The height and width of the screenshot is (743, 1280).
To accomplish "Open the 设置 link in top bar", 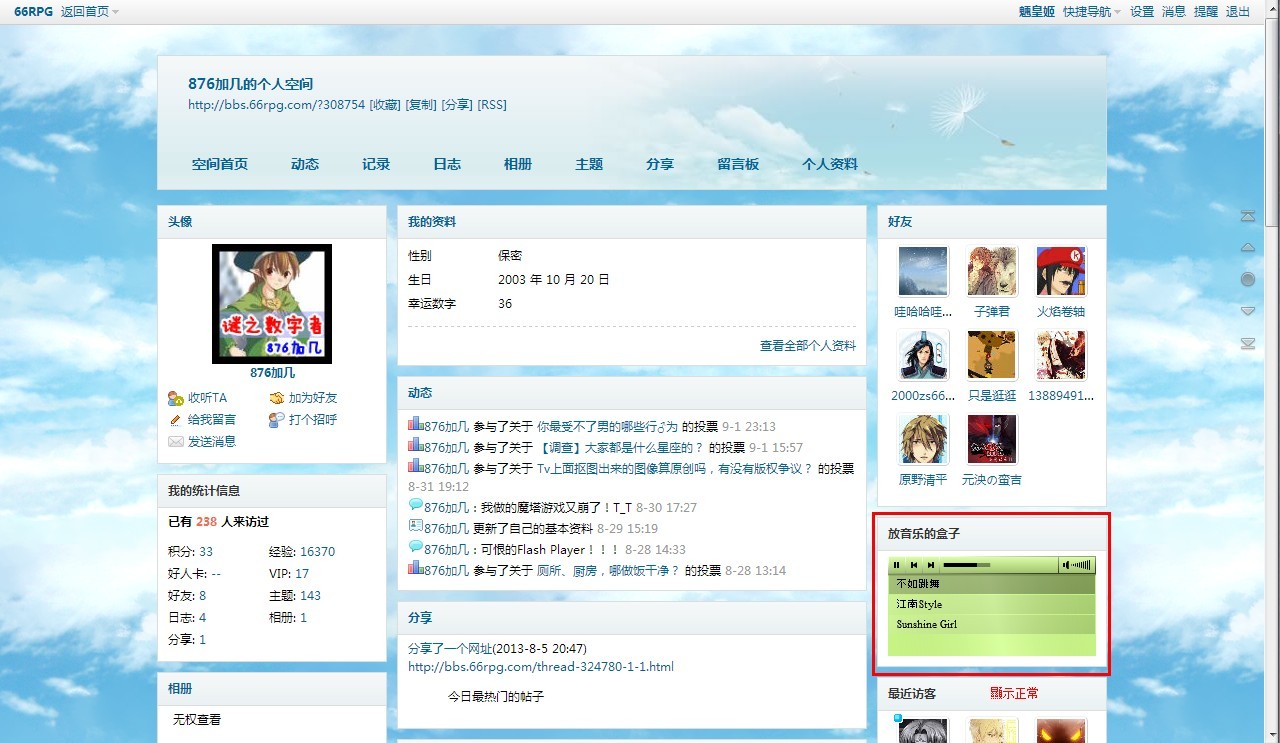I will click(x=1142, y=12).
